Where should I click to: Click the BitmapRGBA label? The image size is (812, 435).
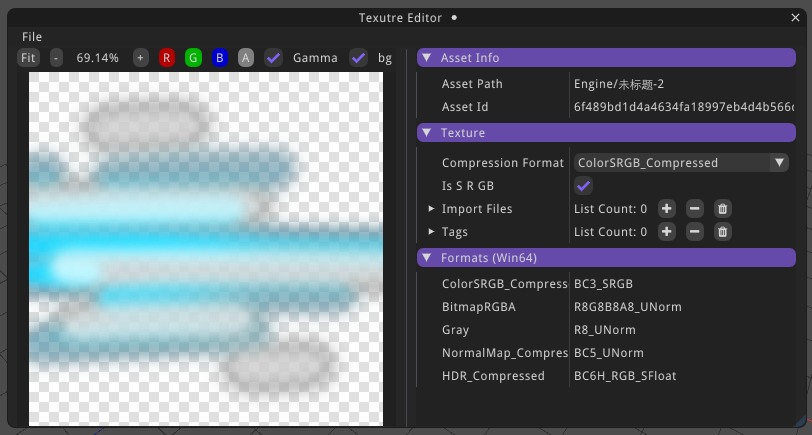coord(478,307)
